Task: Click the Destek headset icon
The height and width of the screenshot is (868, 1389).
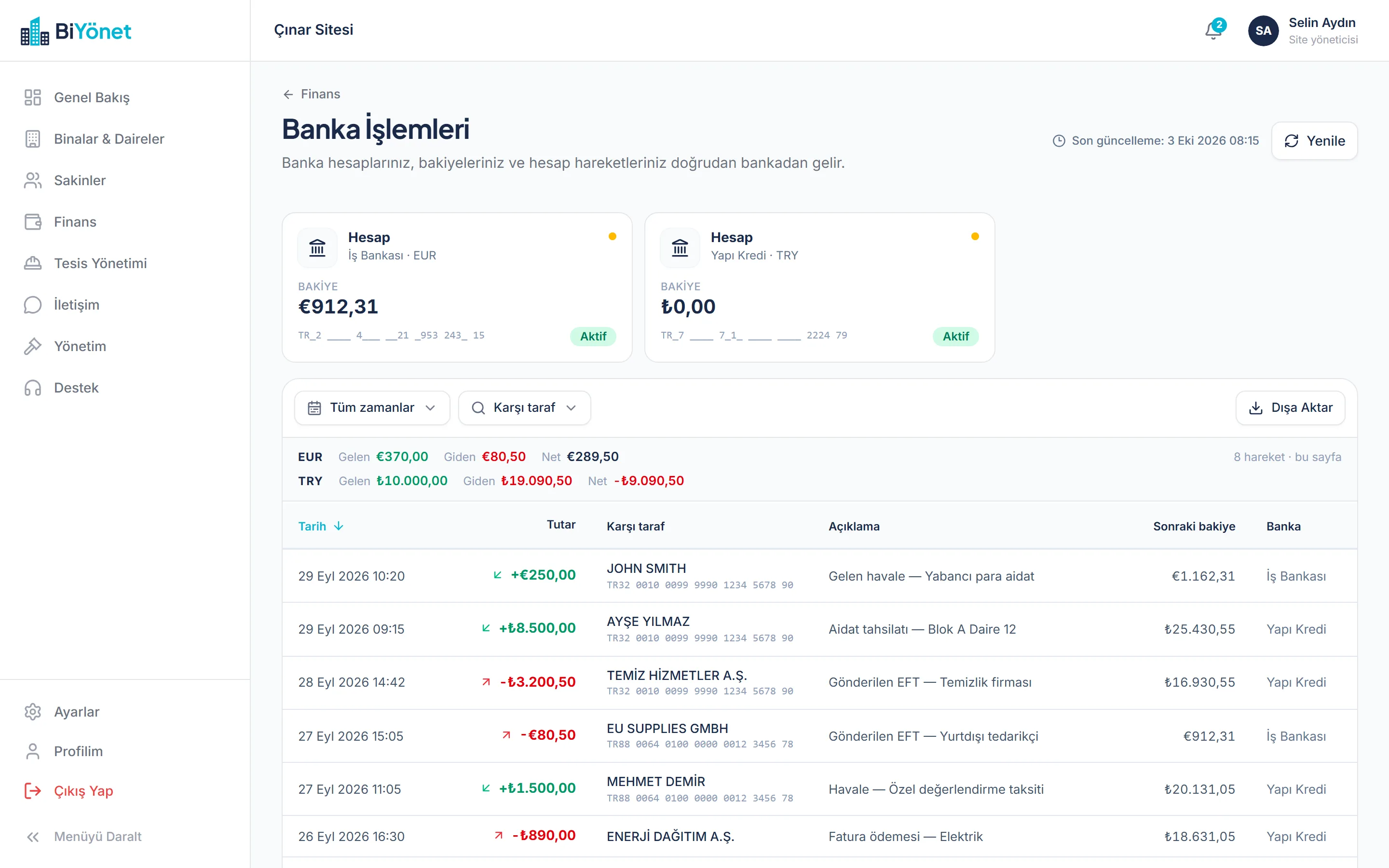Action: click(x=33, y=388)
